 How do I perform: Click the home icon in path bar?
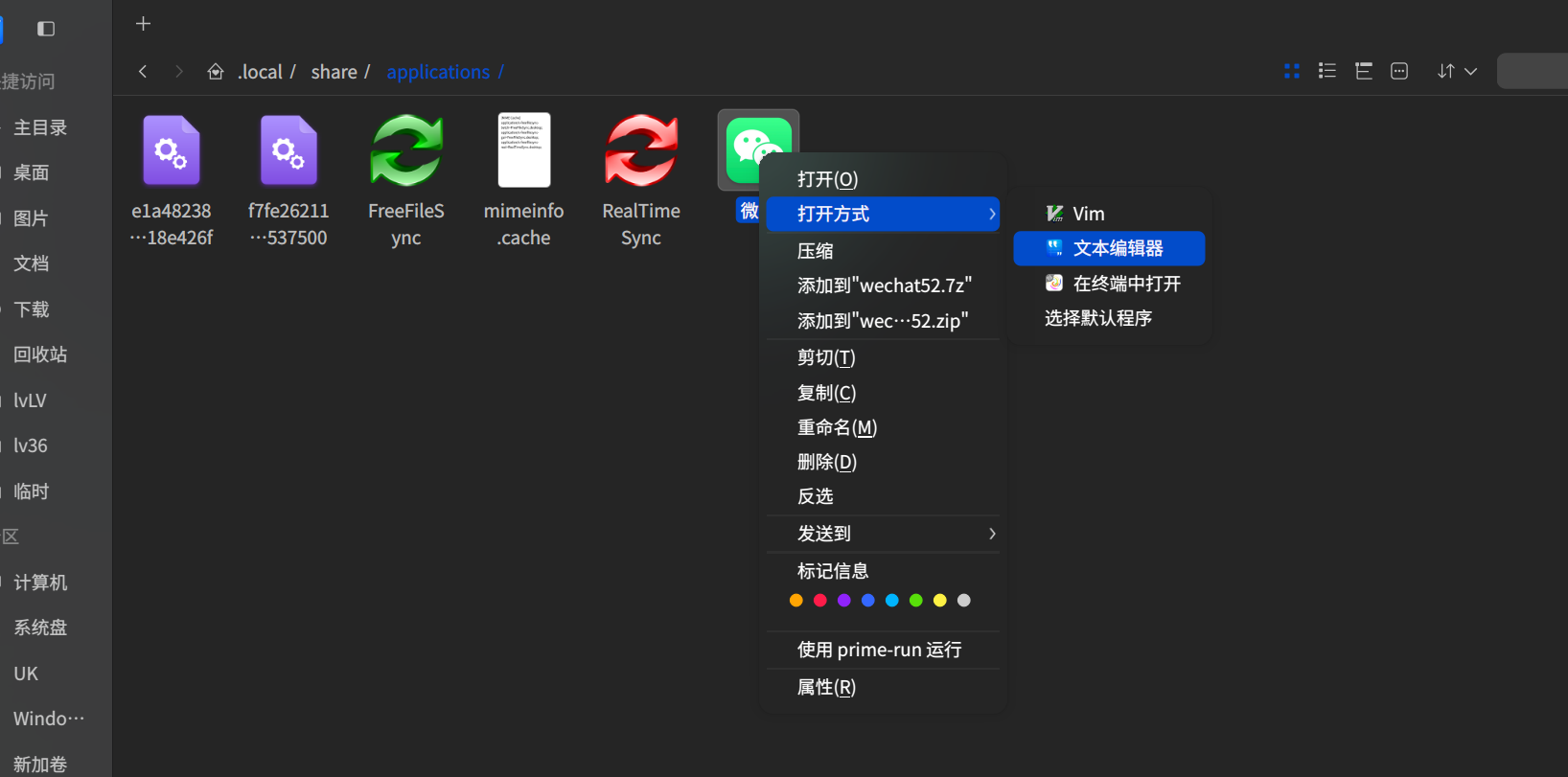(x=216, y=72)
